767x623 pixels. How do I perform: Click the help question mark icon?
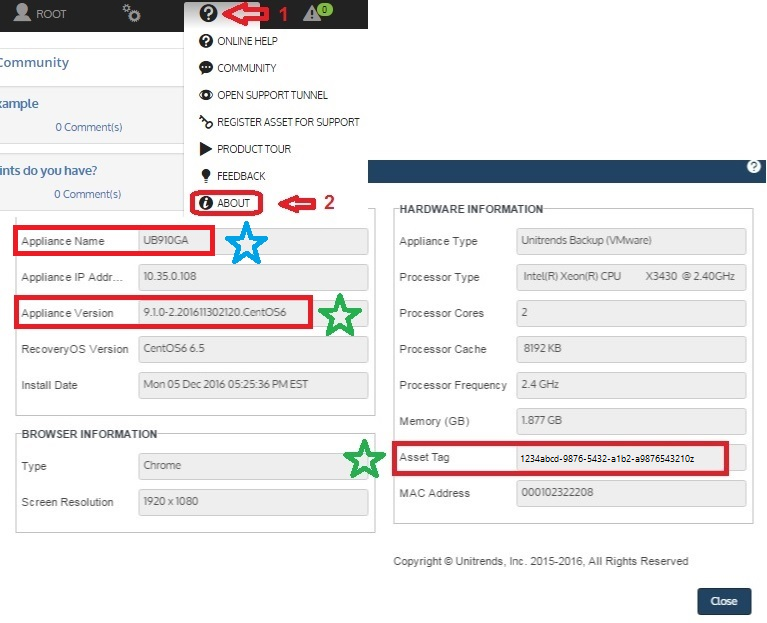point(208,13)
